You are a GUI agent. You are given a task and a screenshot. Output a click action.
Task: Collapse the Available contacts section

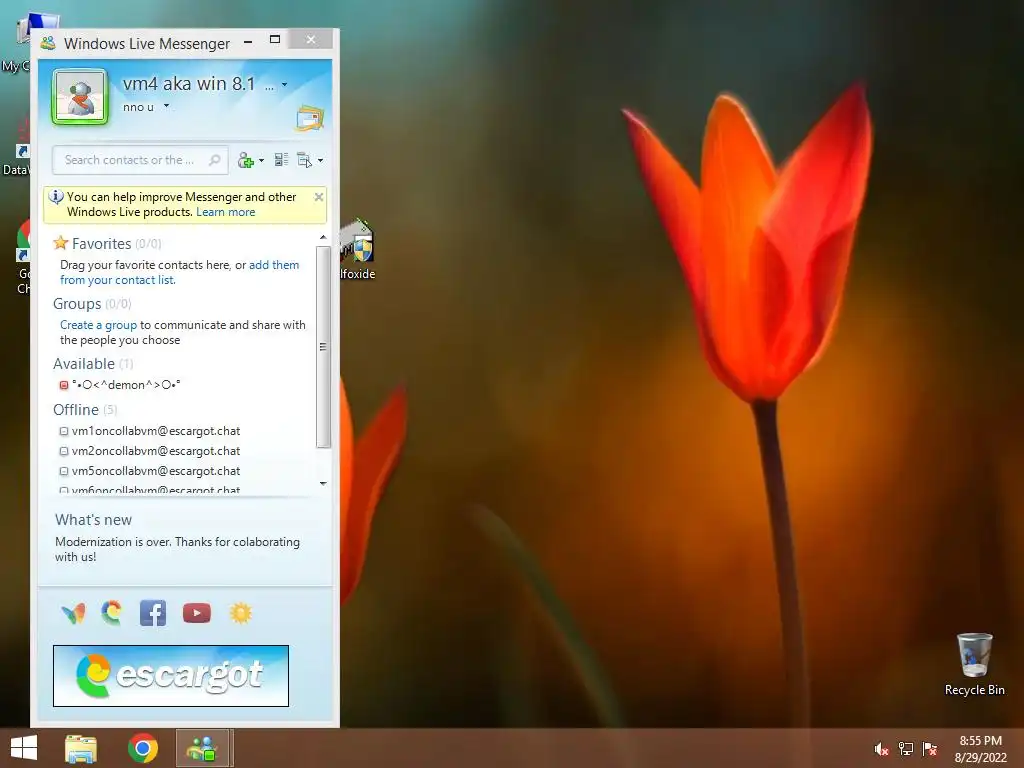point(84,364)
